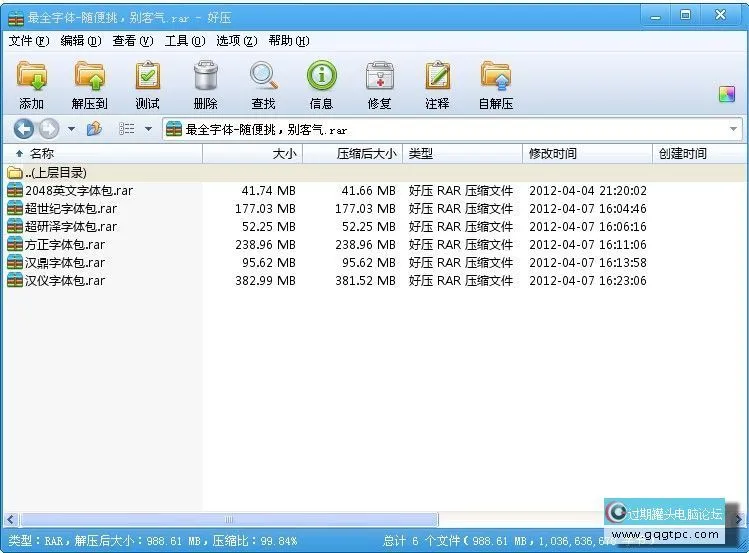Screen dimensions: 749x553
Task: Click the horizontal scrollbar at bottom
Action: click(x=230, y=520)
